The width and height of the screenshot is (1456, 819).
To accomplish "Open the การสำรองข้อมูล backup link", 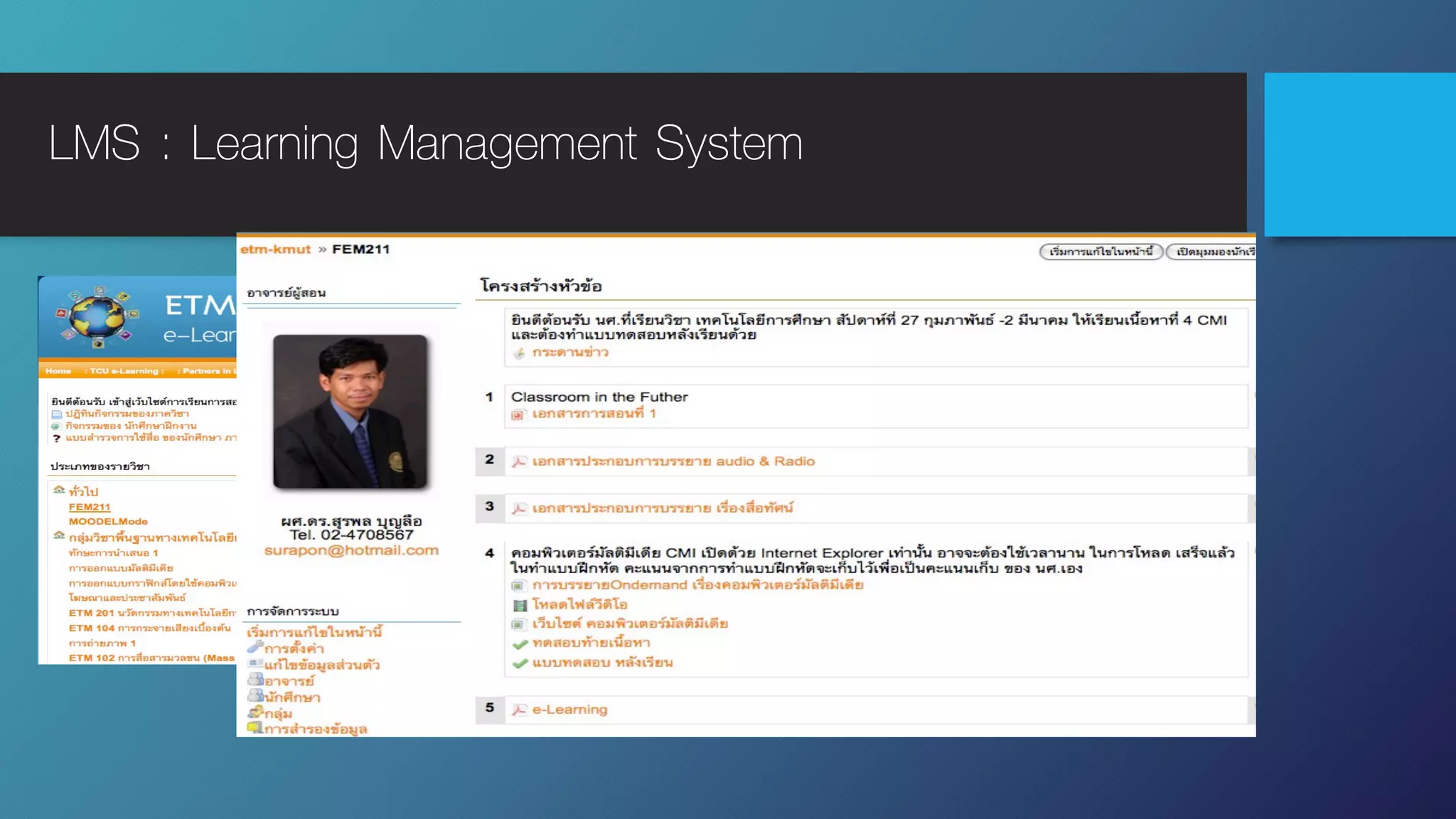I will (x=316, y=729).
